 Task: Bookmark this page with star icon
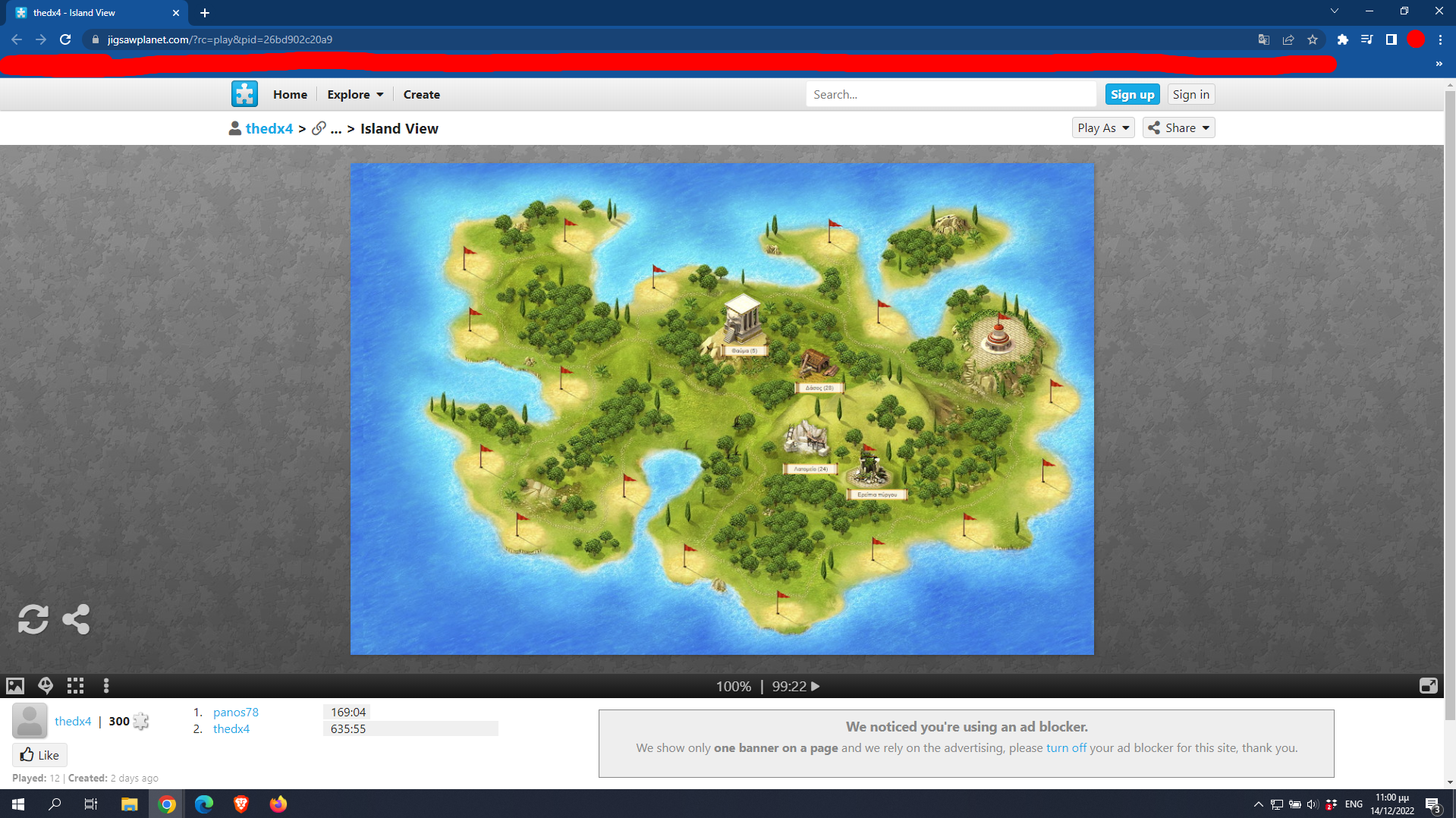pyautogui.click(x=1313, y=39)
